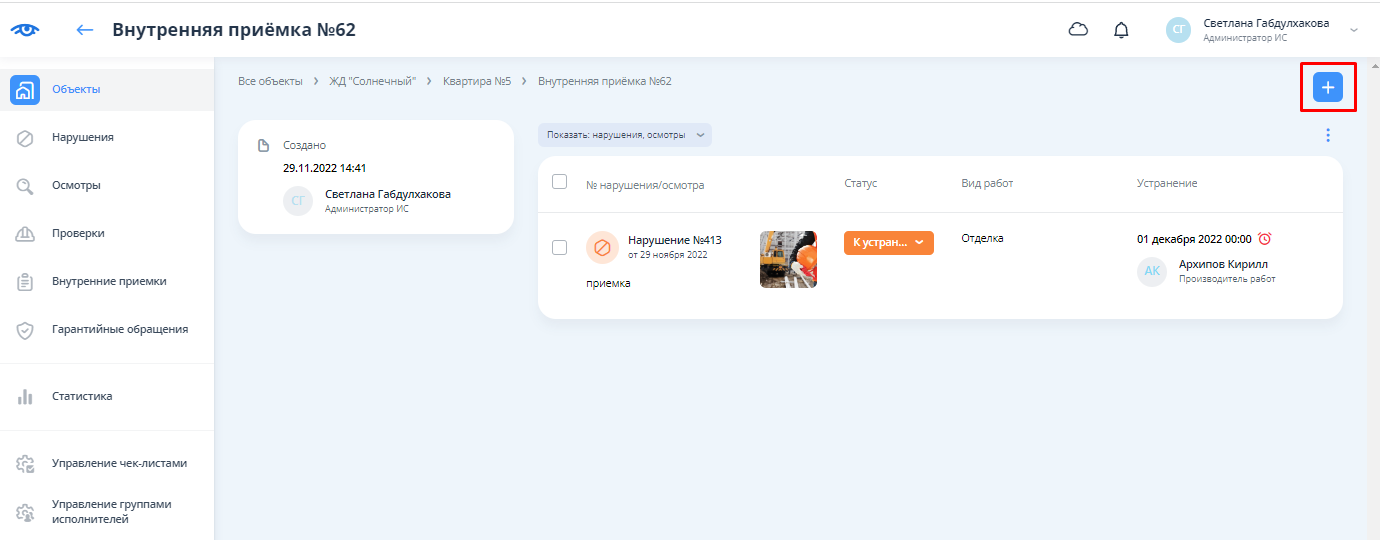Toggle the select-all checkbox in table header
The height and width of the screenshot is (540, 1380).
coord(560,182)
